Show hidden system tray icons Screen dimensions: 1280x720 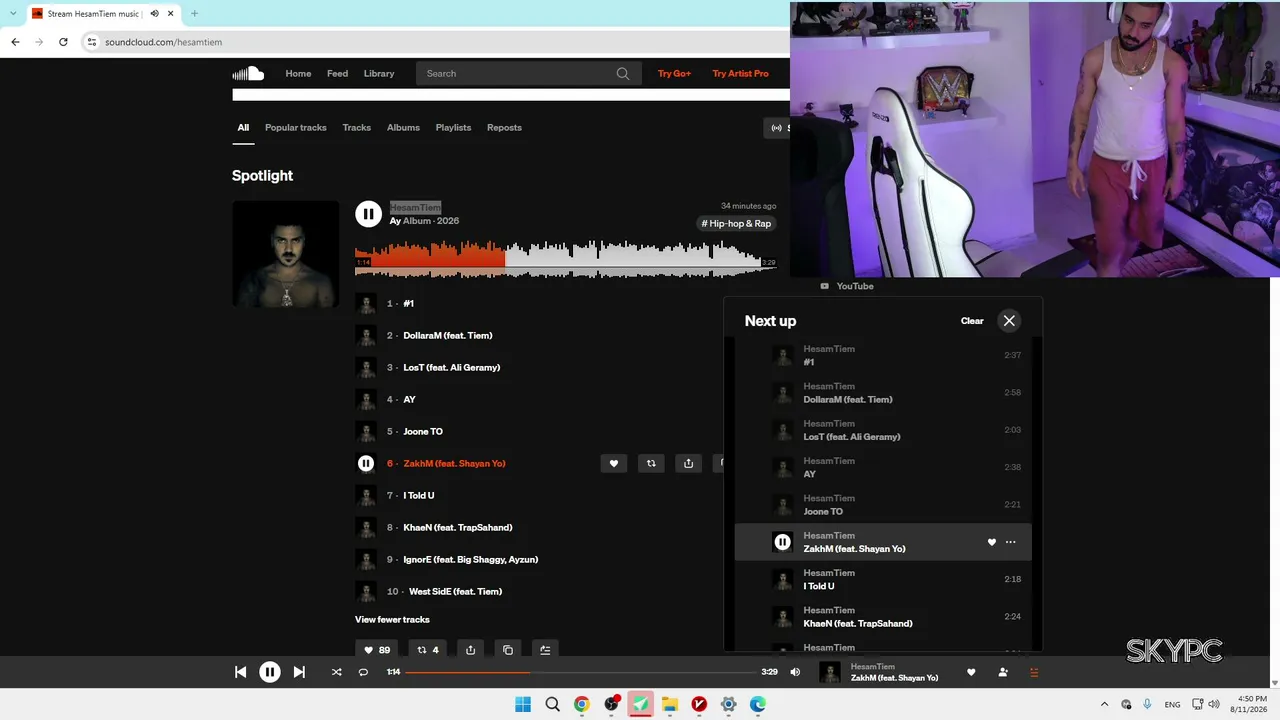(1104, 704)
